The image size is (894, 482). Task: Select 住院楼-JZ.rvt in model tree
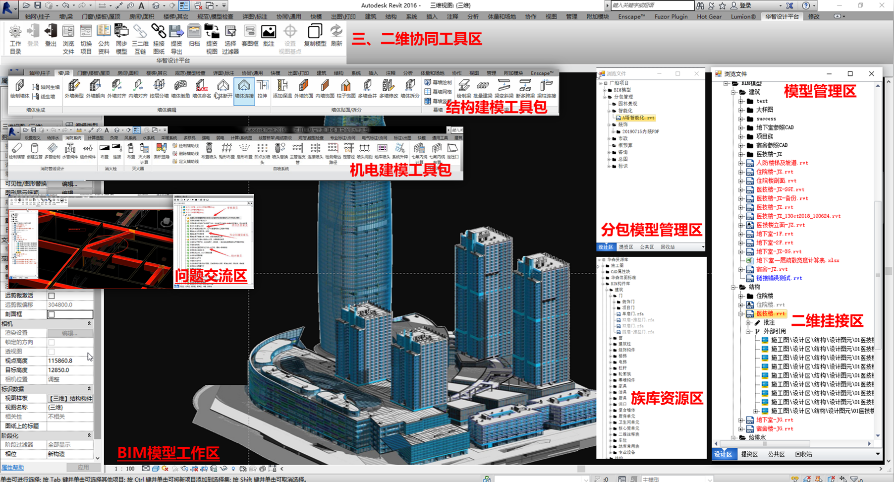point(775,172)
